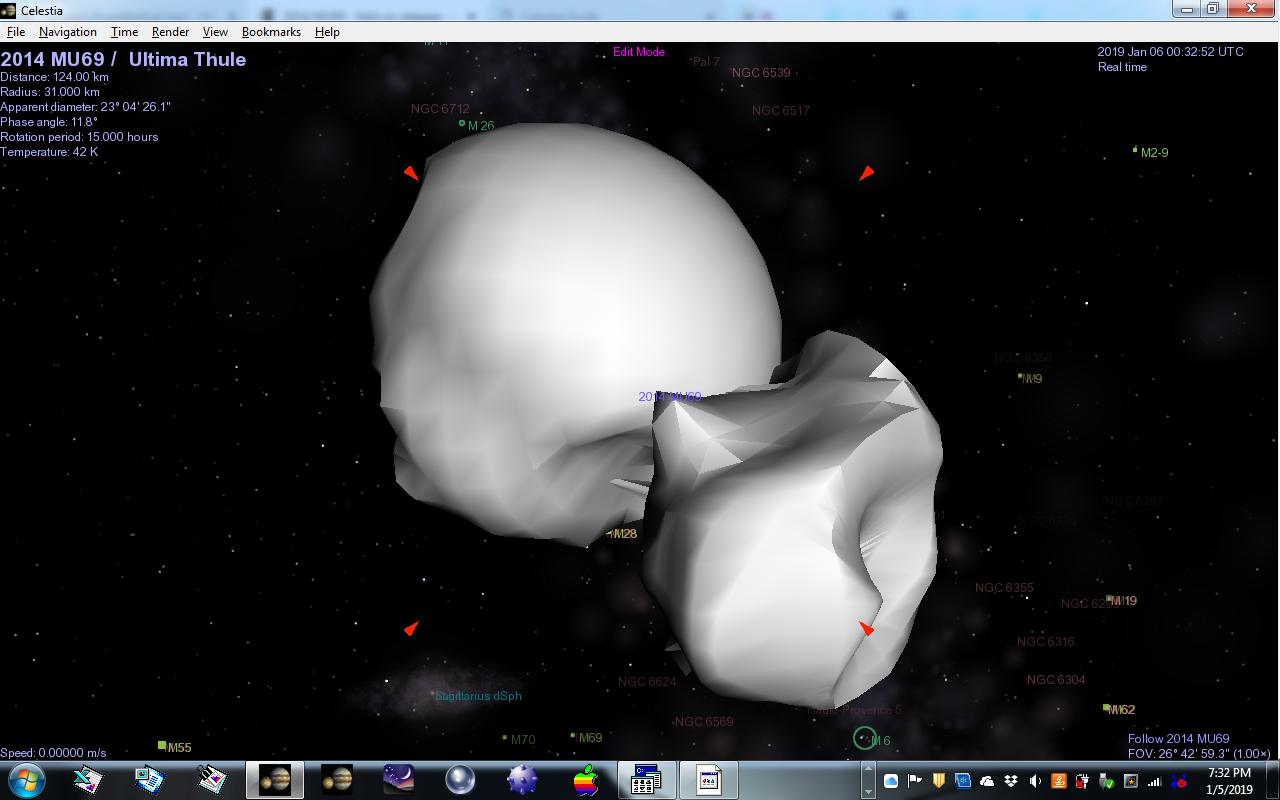Image resolution: width=1280 pixels, height=800 pixels.
Task: Open the Windows Start button
Action: [25, 780]
